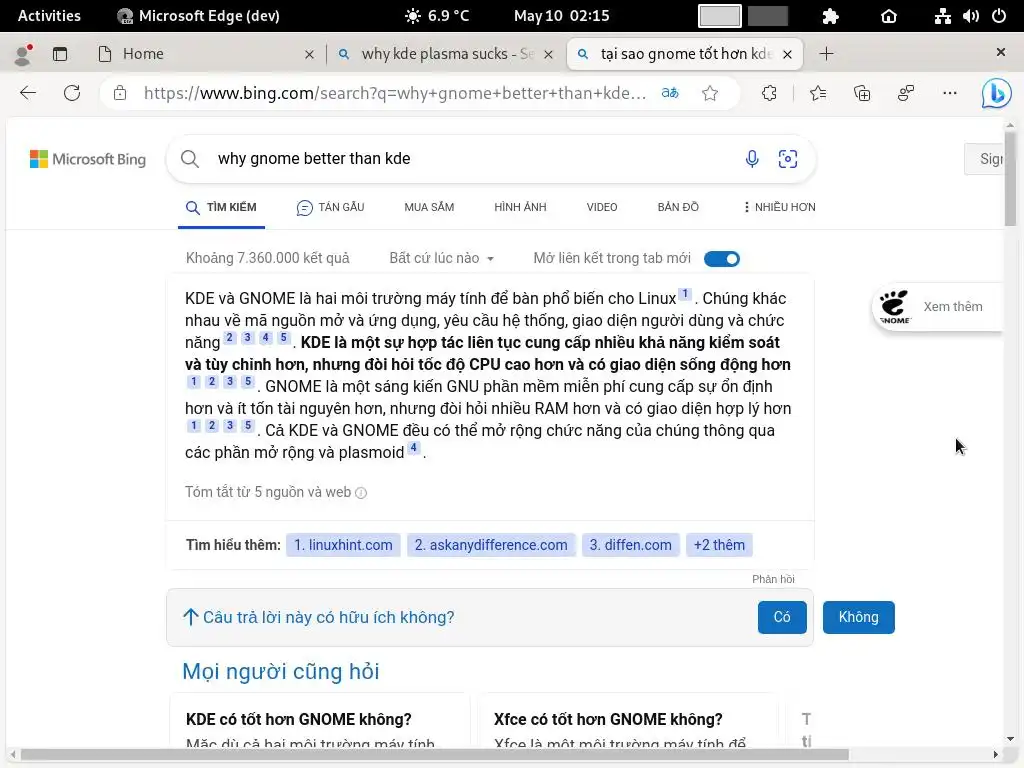Screen dimensions: 1024x768
Task: Click the Có feedback button
Action: click(782, 617)
